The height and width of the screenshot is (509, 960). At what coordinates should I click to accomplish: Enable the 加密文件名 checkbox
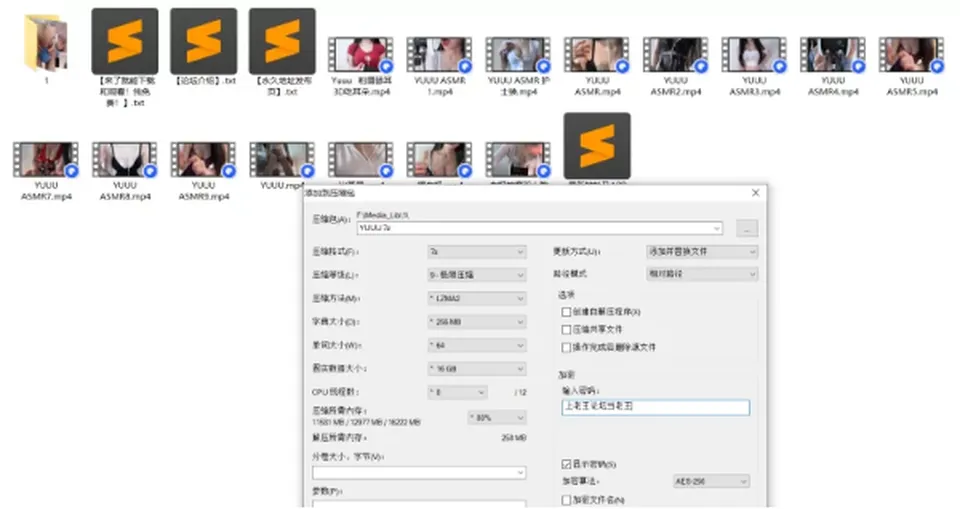[566, 500]
